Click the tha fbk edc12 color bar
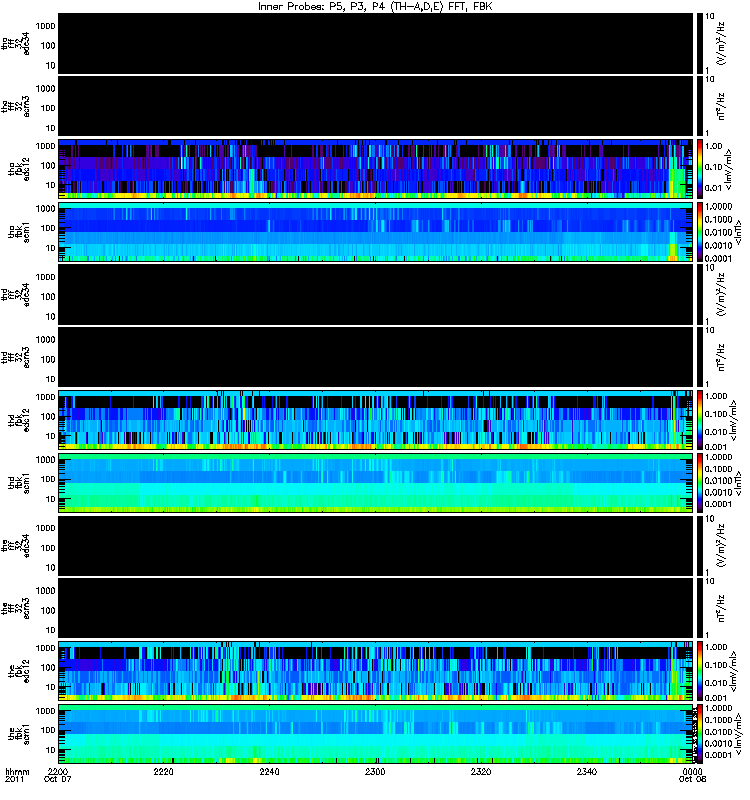This screenshot has width=750, height=800. click(x=700, y=168)
